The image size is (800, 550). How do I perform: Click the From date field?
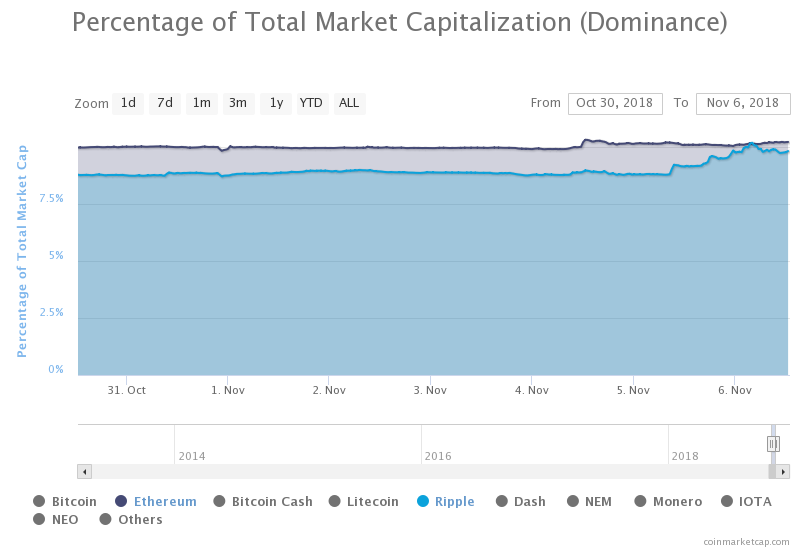(x=615, y=103)
